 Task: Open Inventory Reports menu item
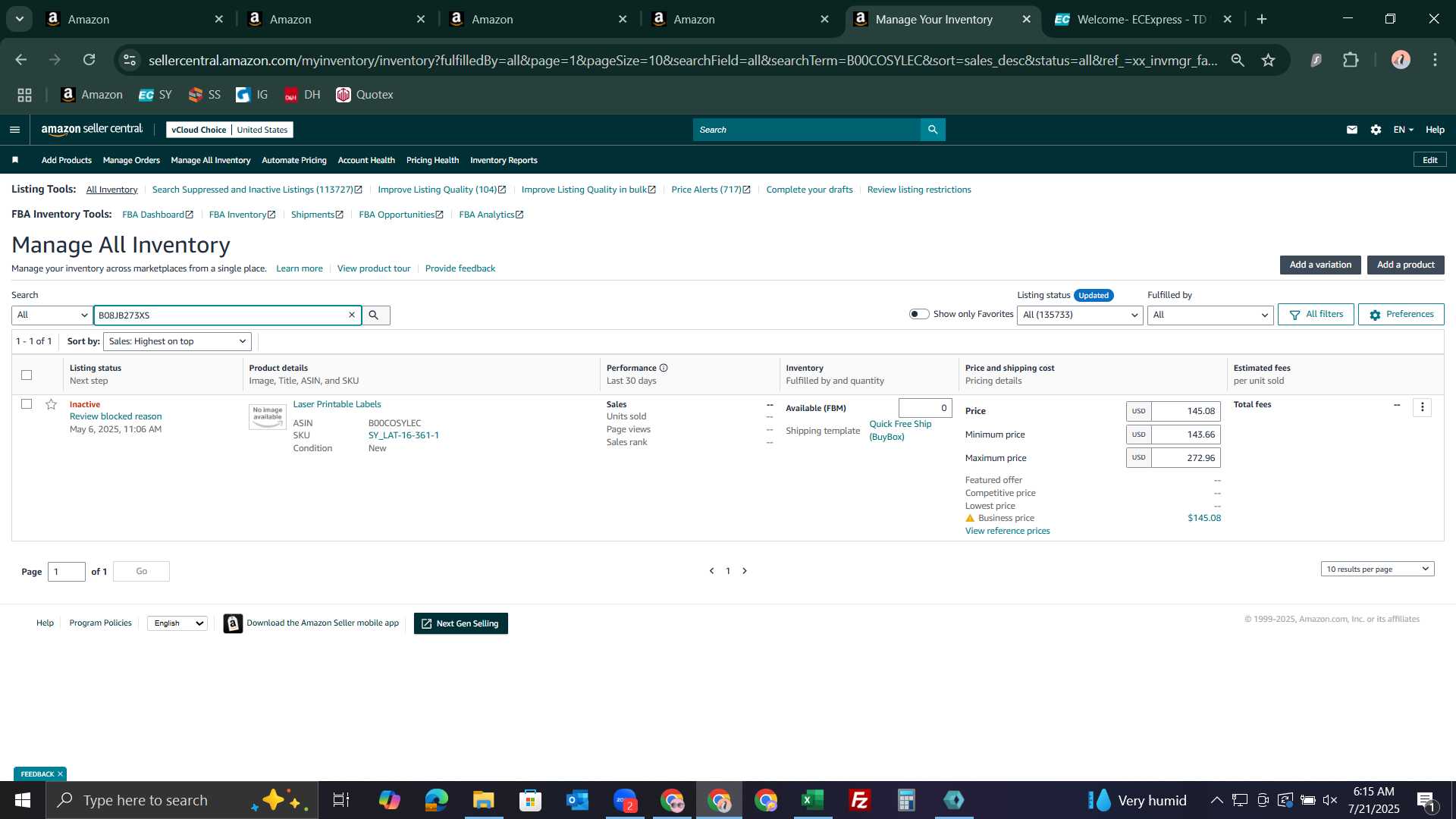tap(504, 160)
